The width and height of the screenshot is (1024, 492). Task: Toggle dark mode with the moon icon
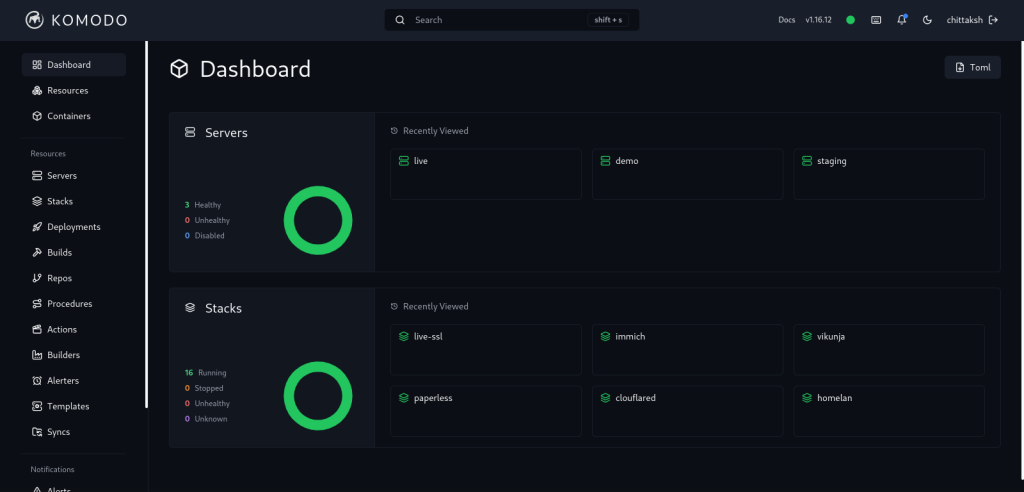[927, 20]
